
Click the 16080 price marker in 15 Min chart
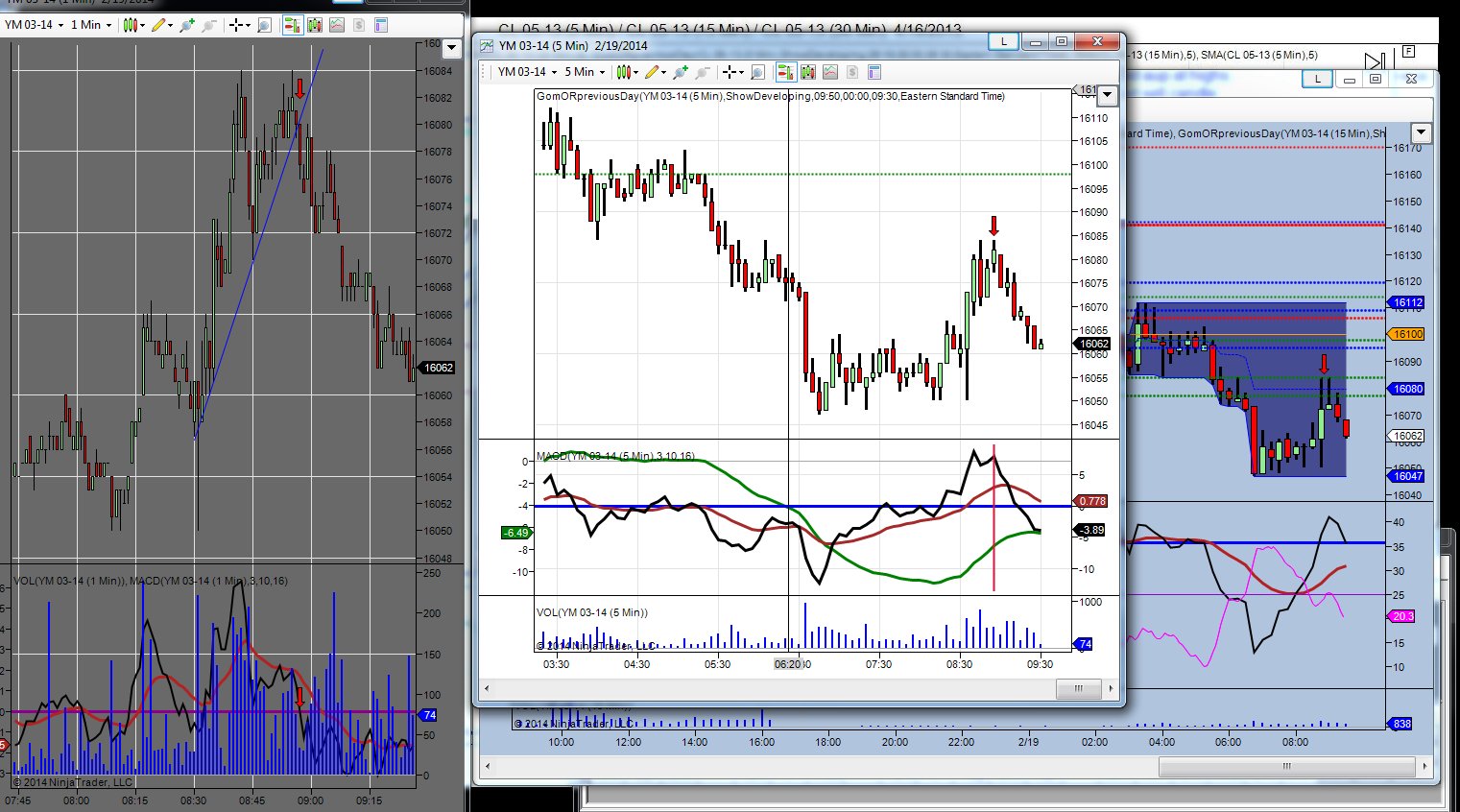click(1407, 389)
